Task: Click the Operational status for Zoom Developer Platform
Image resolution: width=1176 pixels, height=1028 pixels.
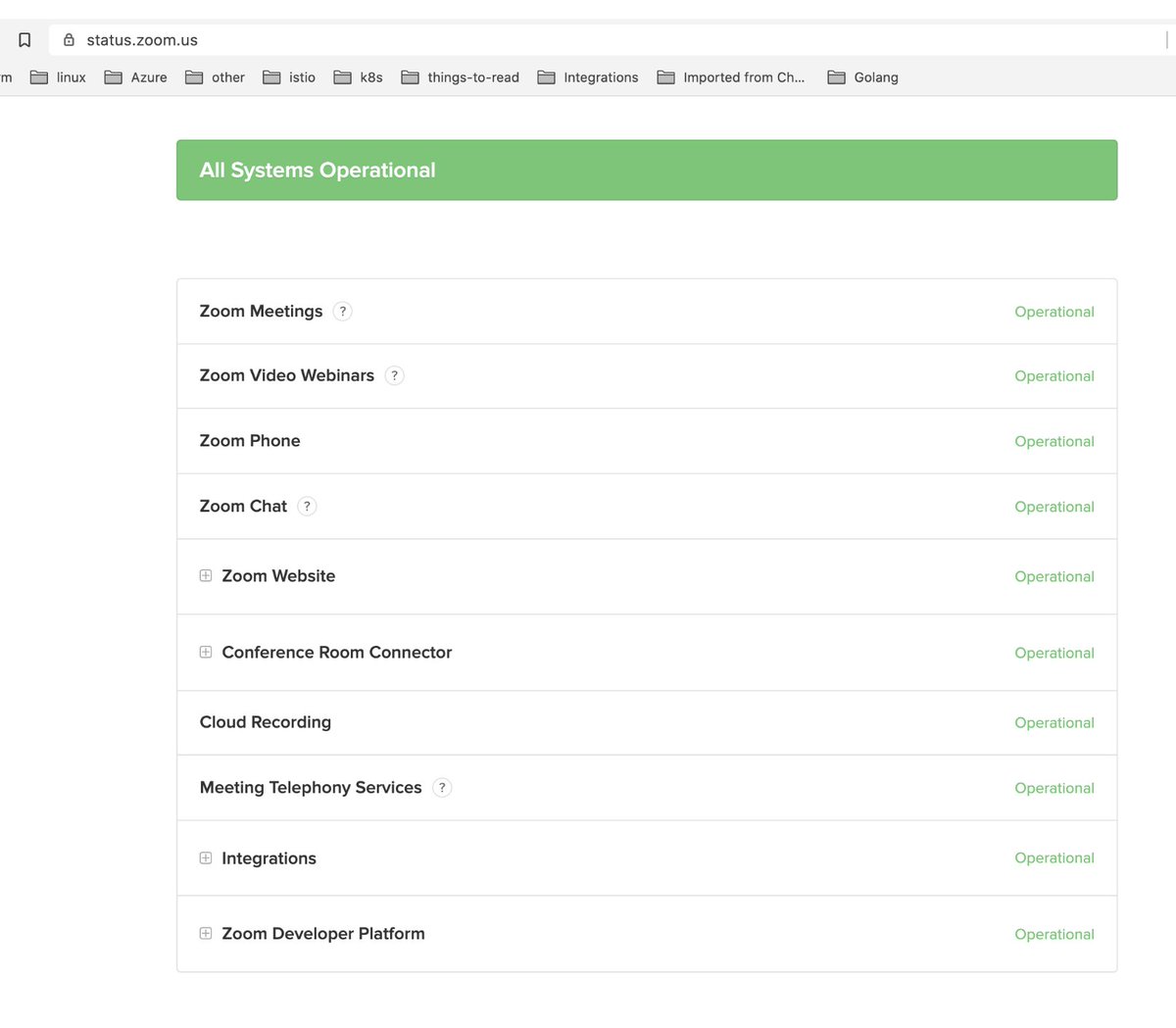Action: tap(1054, 935)
